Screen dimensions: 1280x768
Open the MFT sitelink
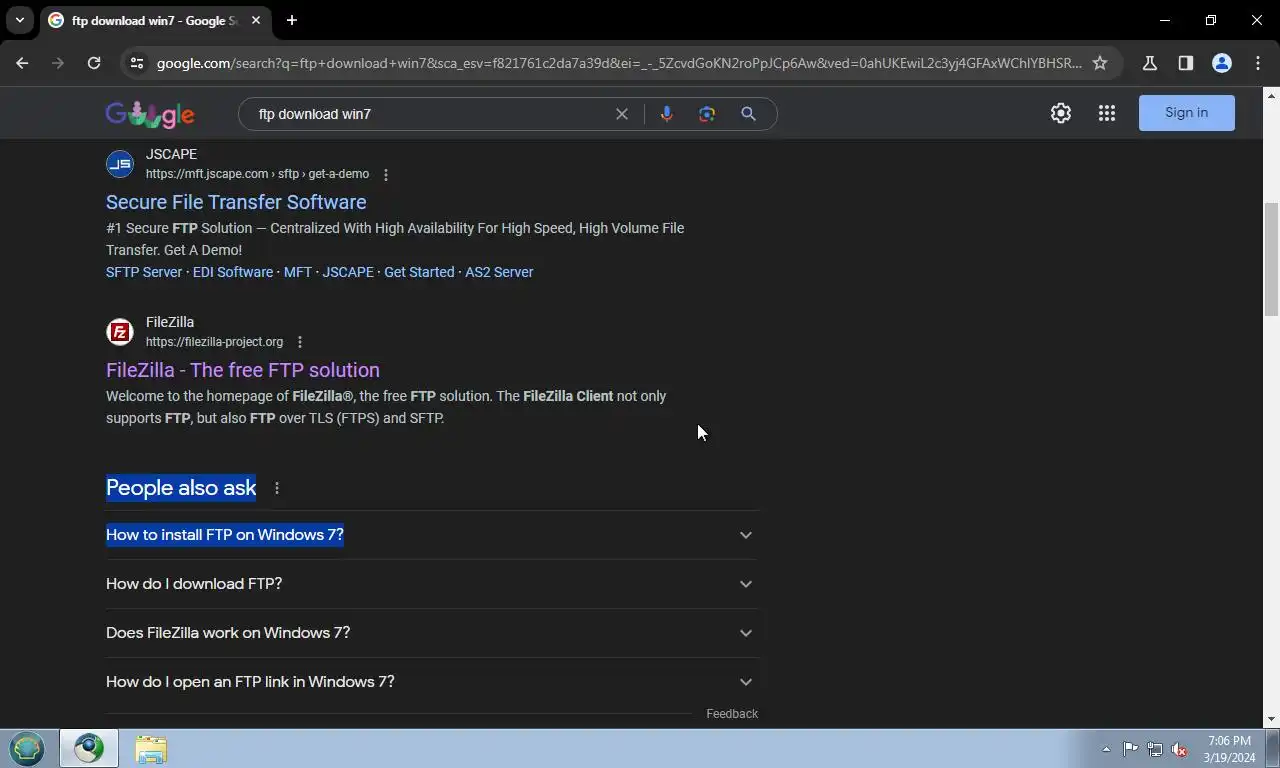click(x=298, y=272)
